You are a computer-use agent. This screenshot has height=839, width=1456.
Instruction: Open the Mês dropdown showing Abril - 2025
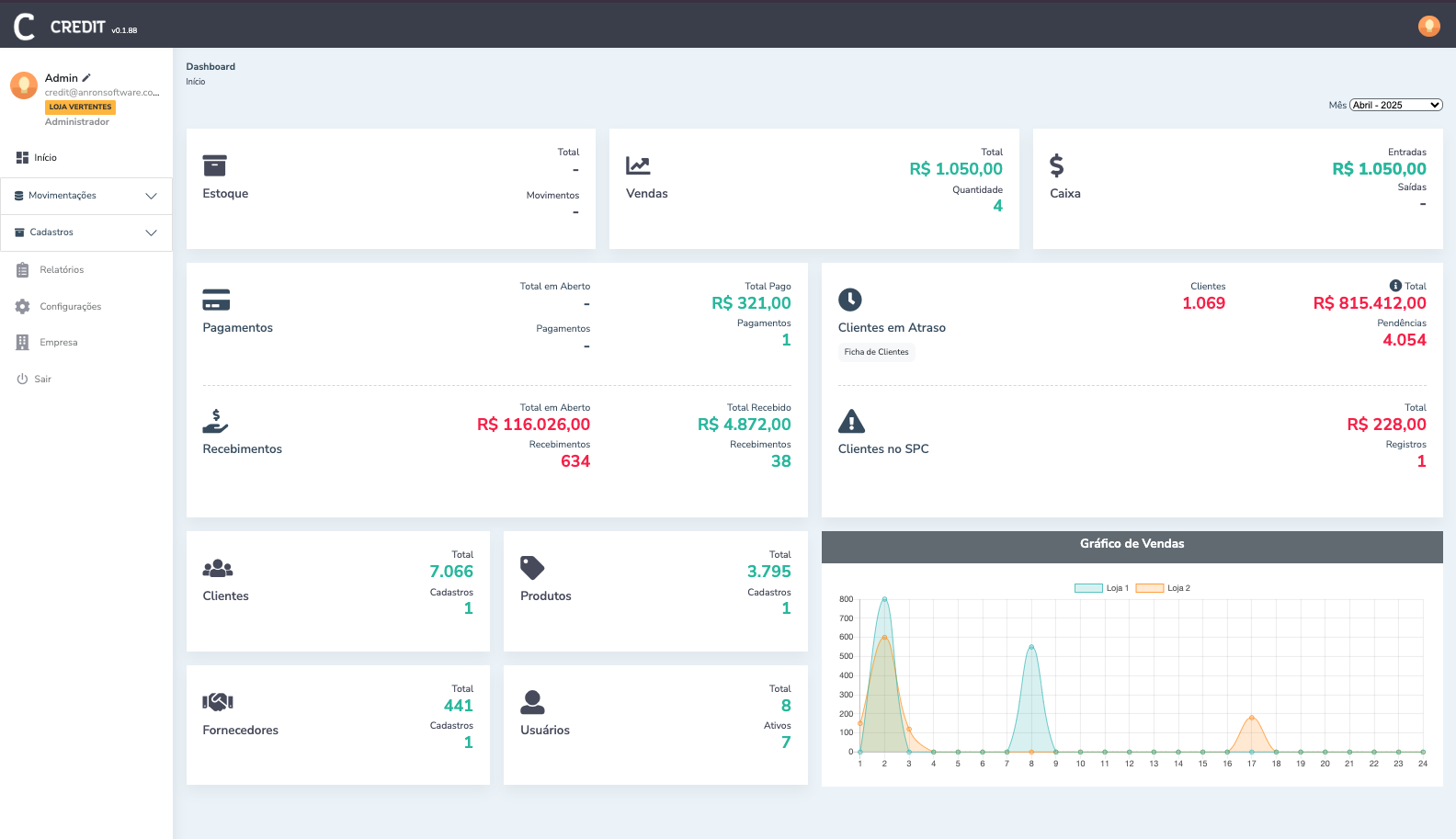click(x=1395, y=105)
